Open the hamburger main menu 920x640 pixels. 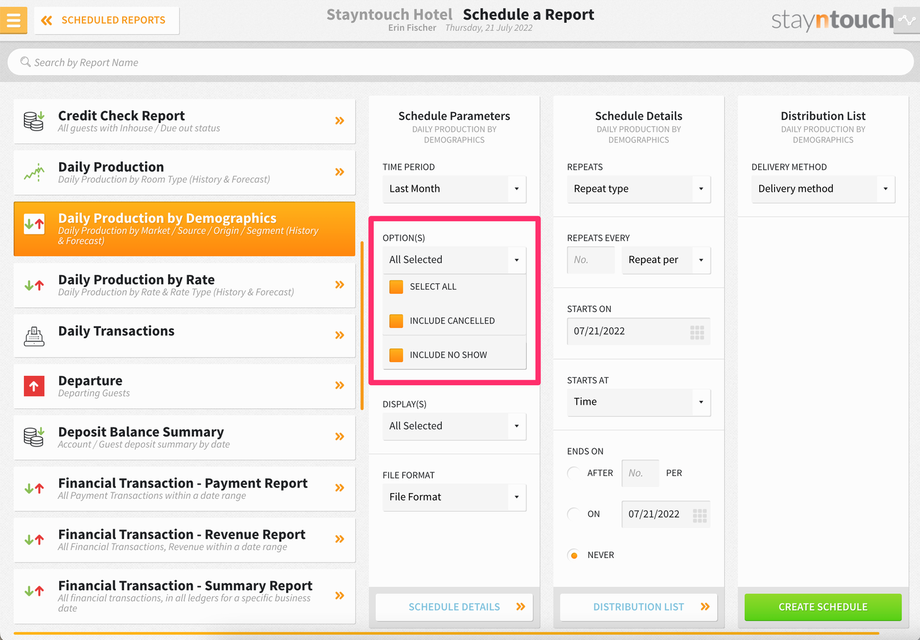[x=13, y=20]
